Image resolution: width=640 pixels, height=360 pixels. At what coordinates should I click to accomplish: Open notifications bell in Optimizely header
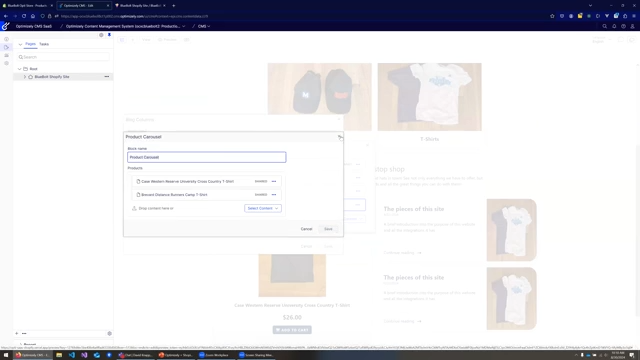(614, 26)
